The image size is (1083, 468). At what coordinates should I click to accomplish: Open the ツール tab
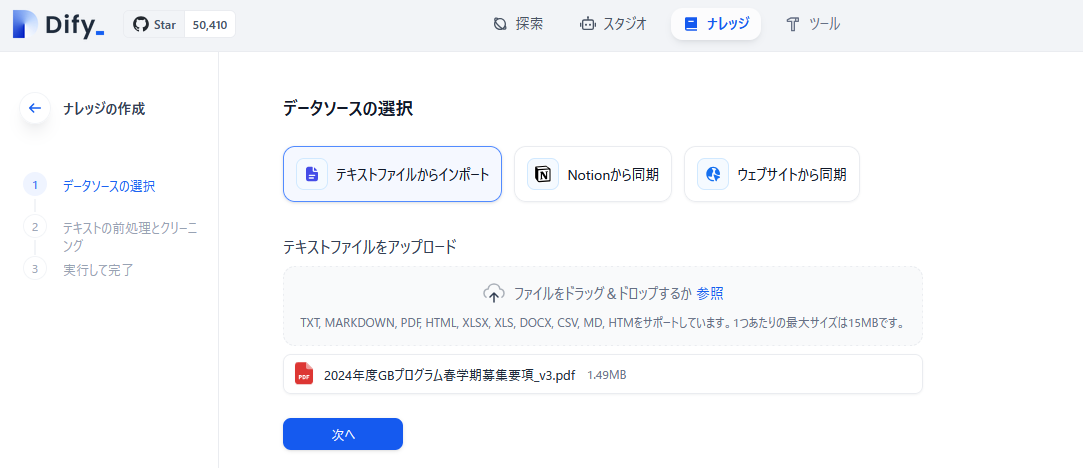813,24
